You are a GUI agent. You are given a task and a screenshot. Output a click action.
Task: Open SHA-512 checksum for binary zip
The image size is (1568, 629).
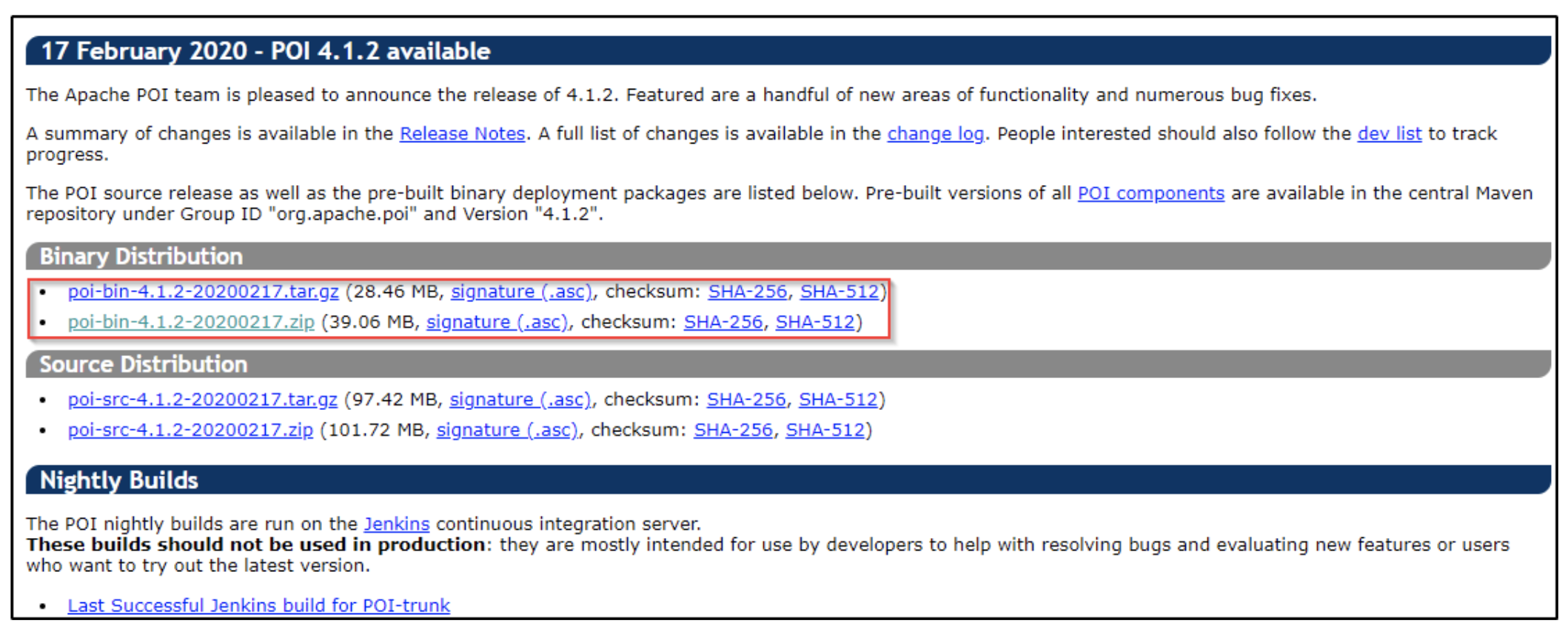click(814, 322)
